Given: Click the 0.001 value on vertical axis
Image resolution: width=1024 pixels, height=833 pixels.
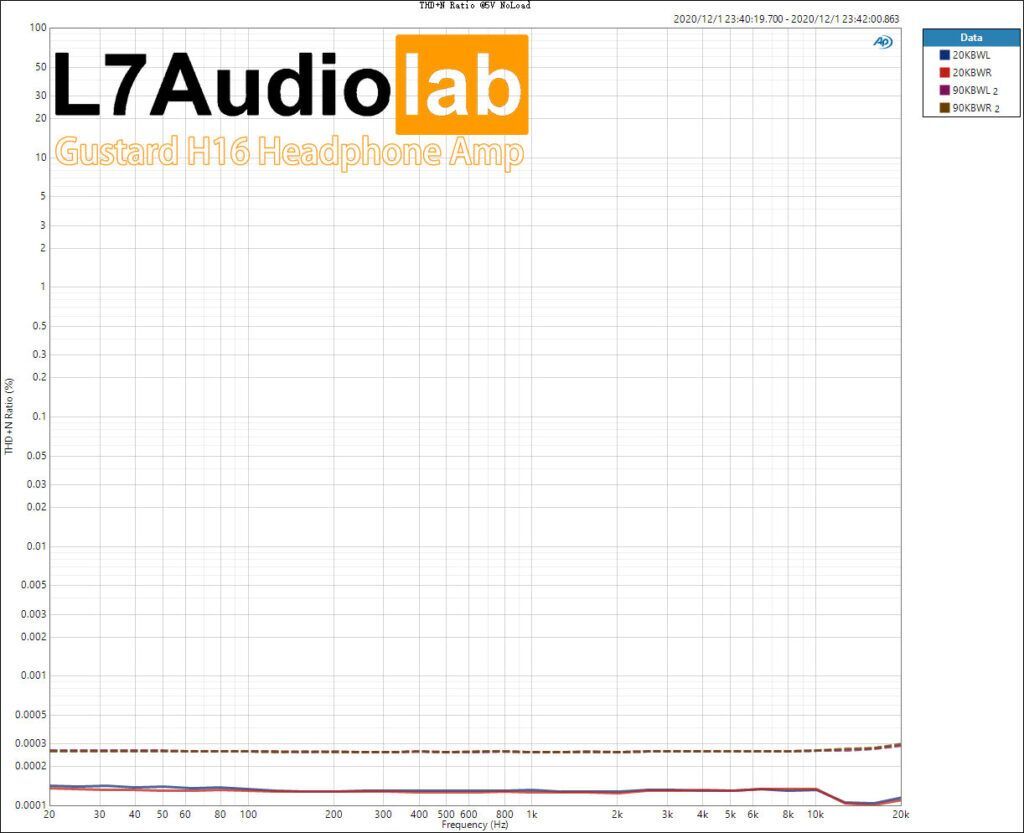Looking at the screenshot, I should 33,675.
